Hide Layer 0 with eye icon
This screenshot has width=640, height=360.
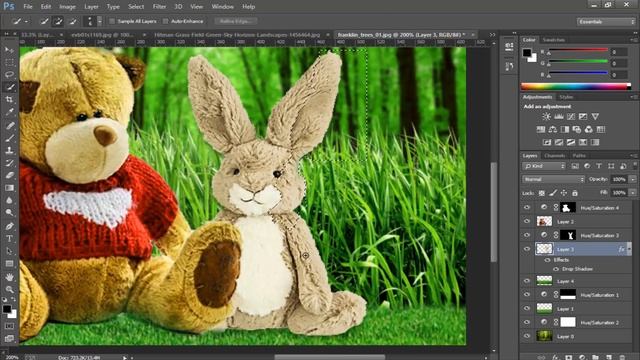coord(527,336)
